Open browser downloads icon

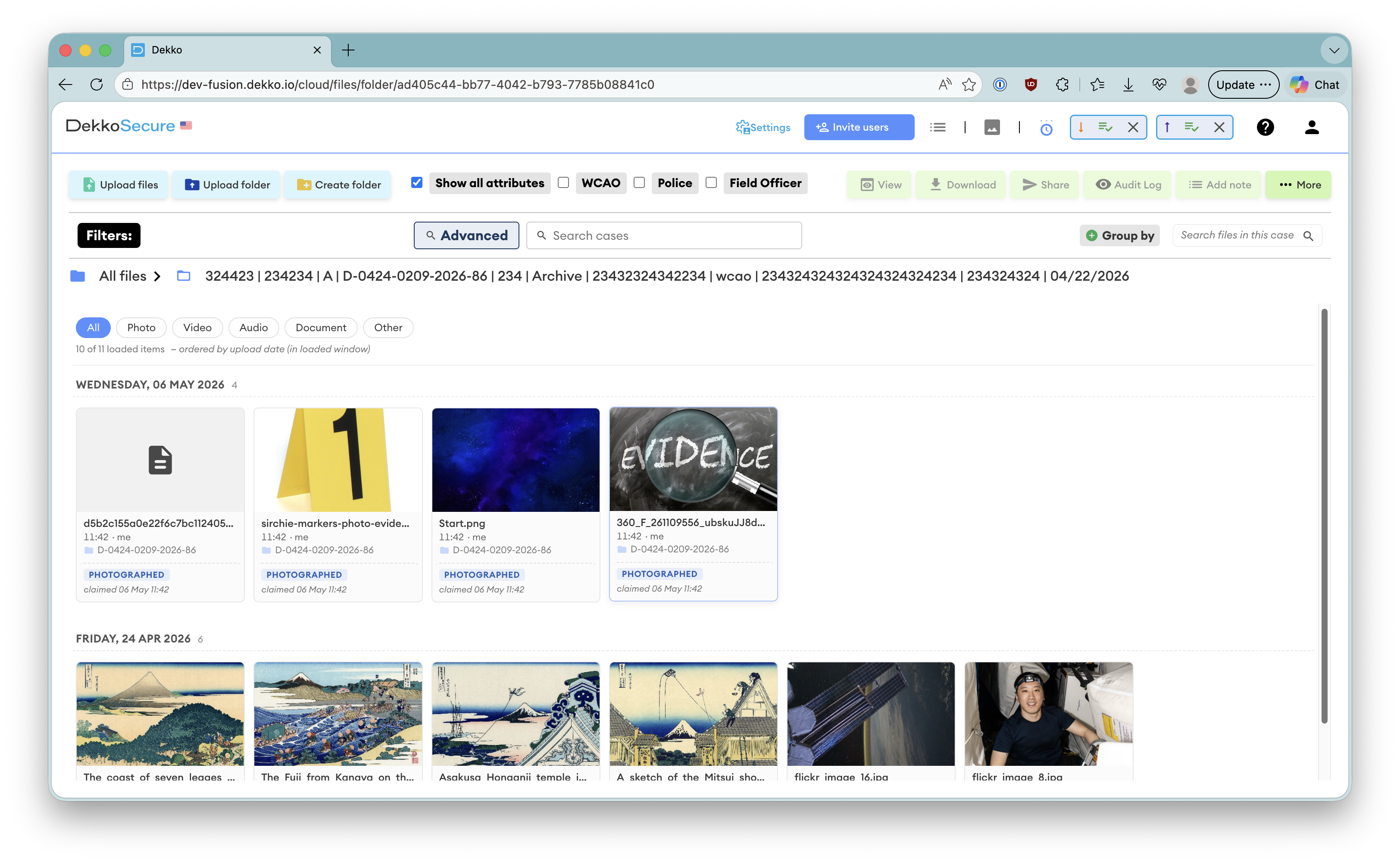1128,85
